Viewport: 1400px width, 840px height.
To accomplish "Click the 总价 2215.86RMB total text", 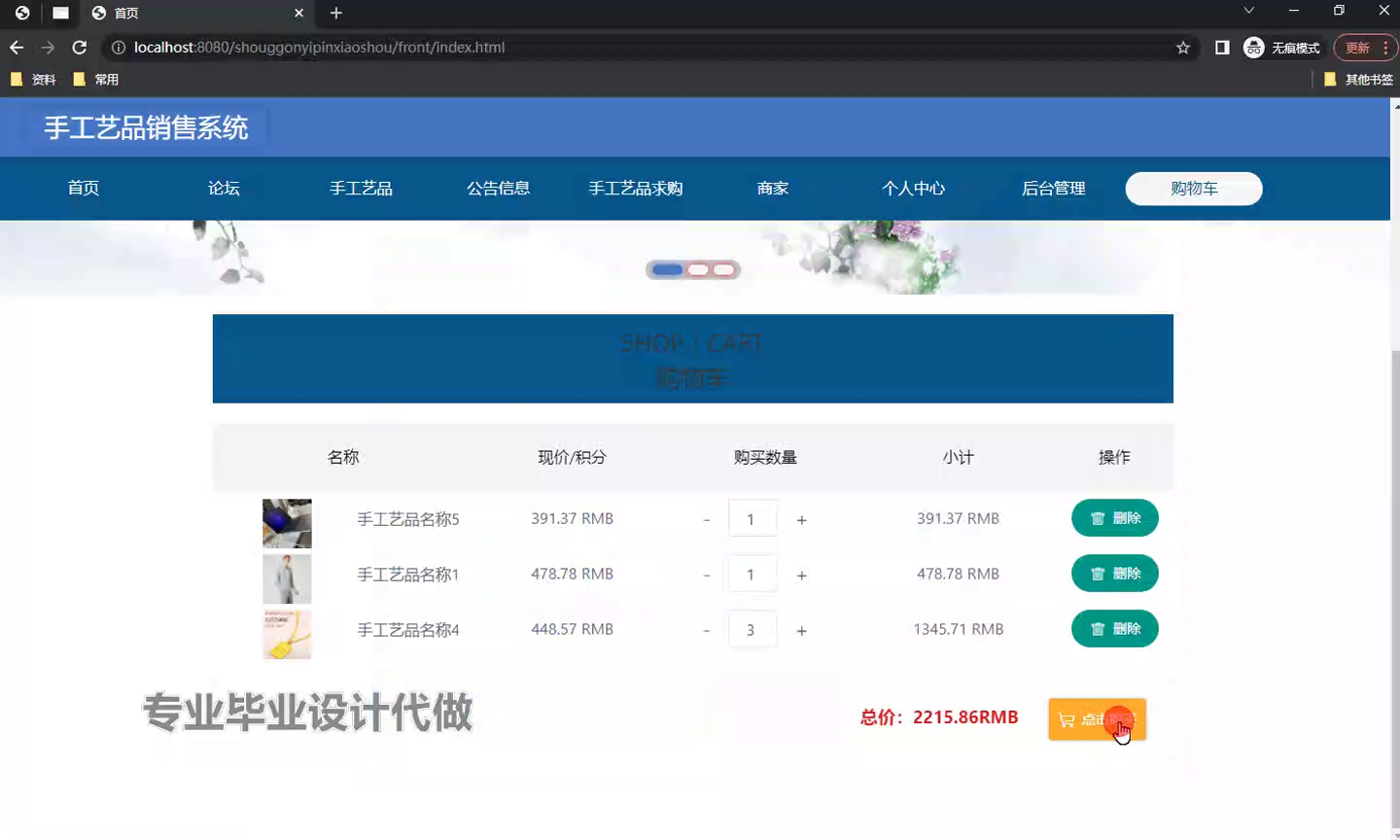I will coord(939,717).
